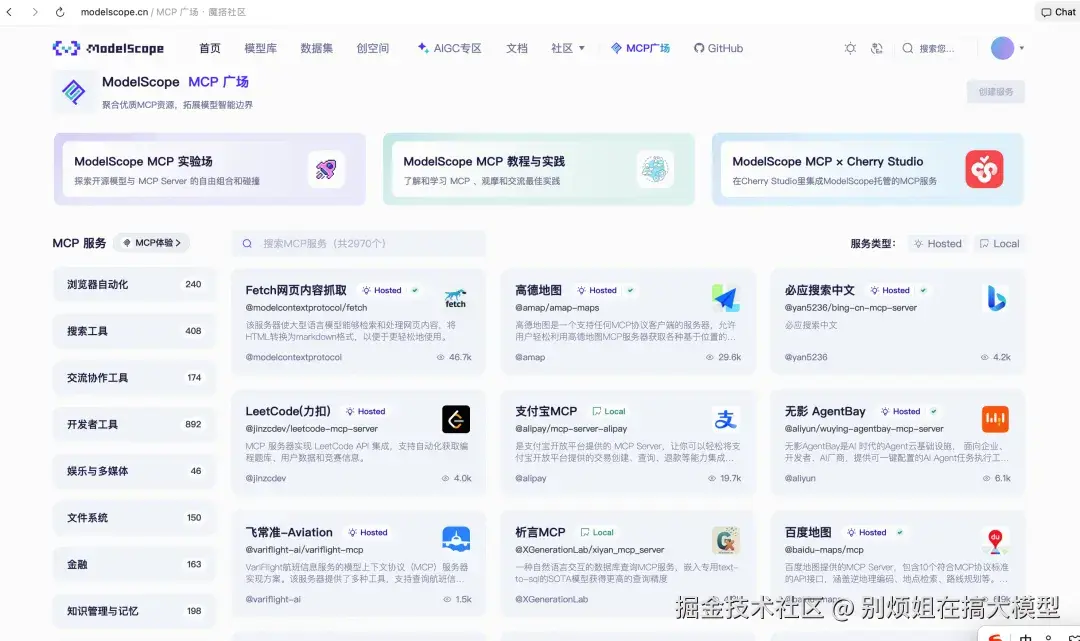Click the language switch icon in the navbar
This screenshot has width=1080, height=641.
point(878,47)
